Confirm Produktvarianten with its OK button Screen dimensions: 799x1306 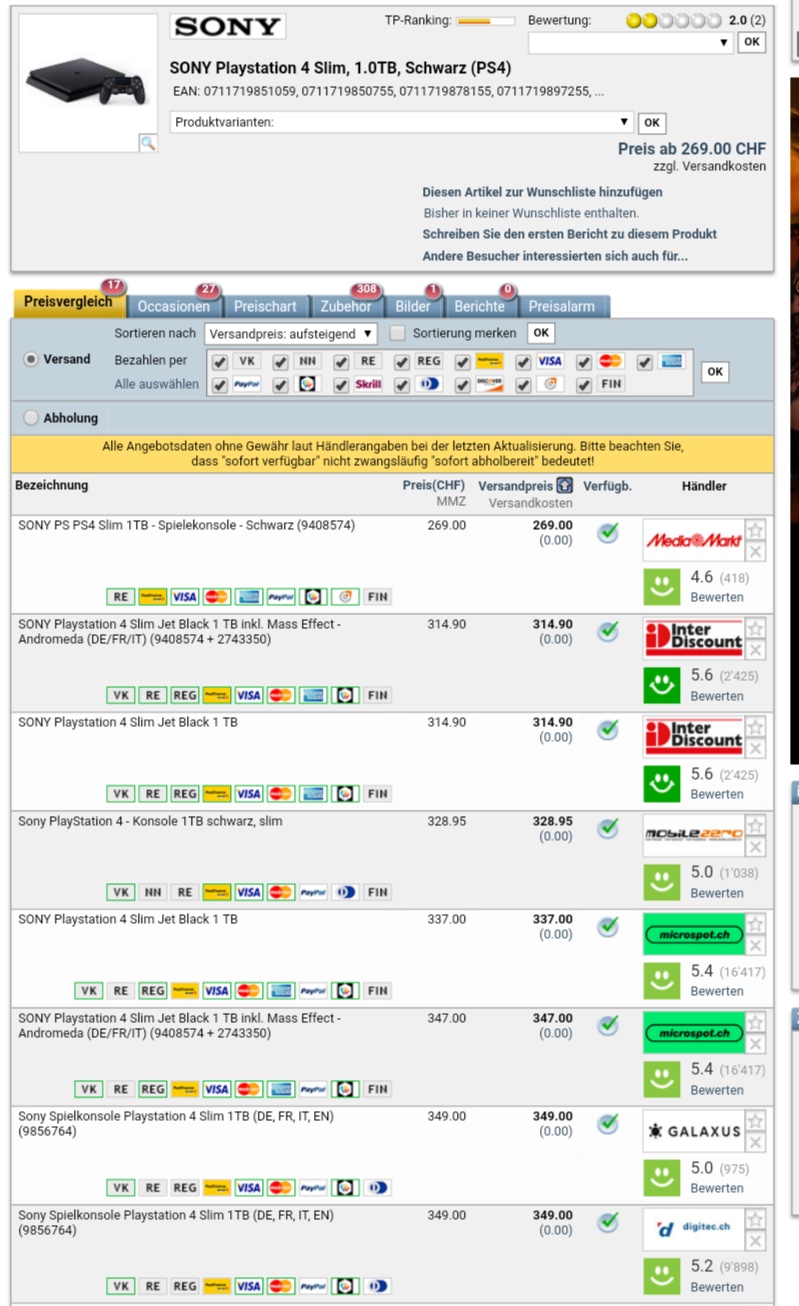[x=652, y=123]
